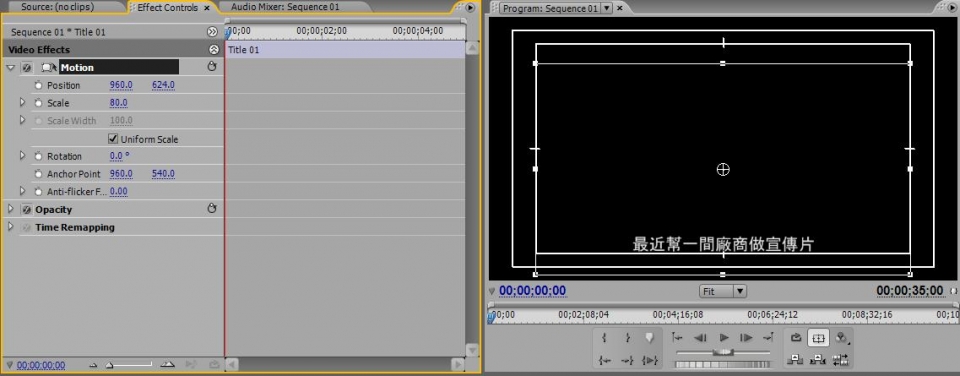
Task: Open the Output display mode menu
Action: (x=842, y=337)
